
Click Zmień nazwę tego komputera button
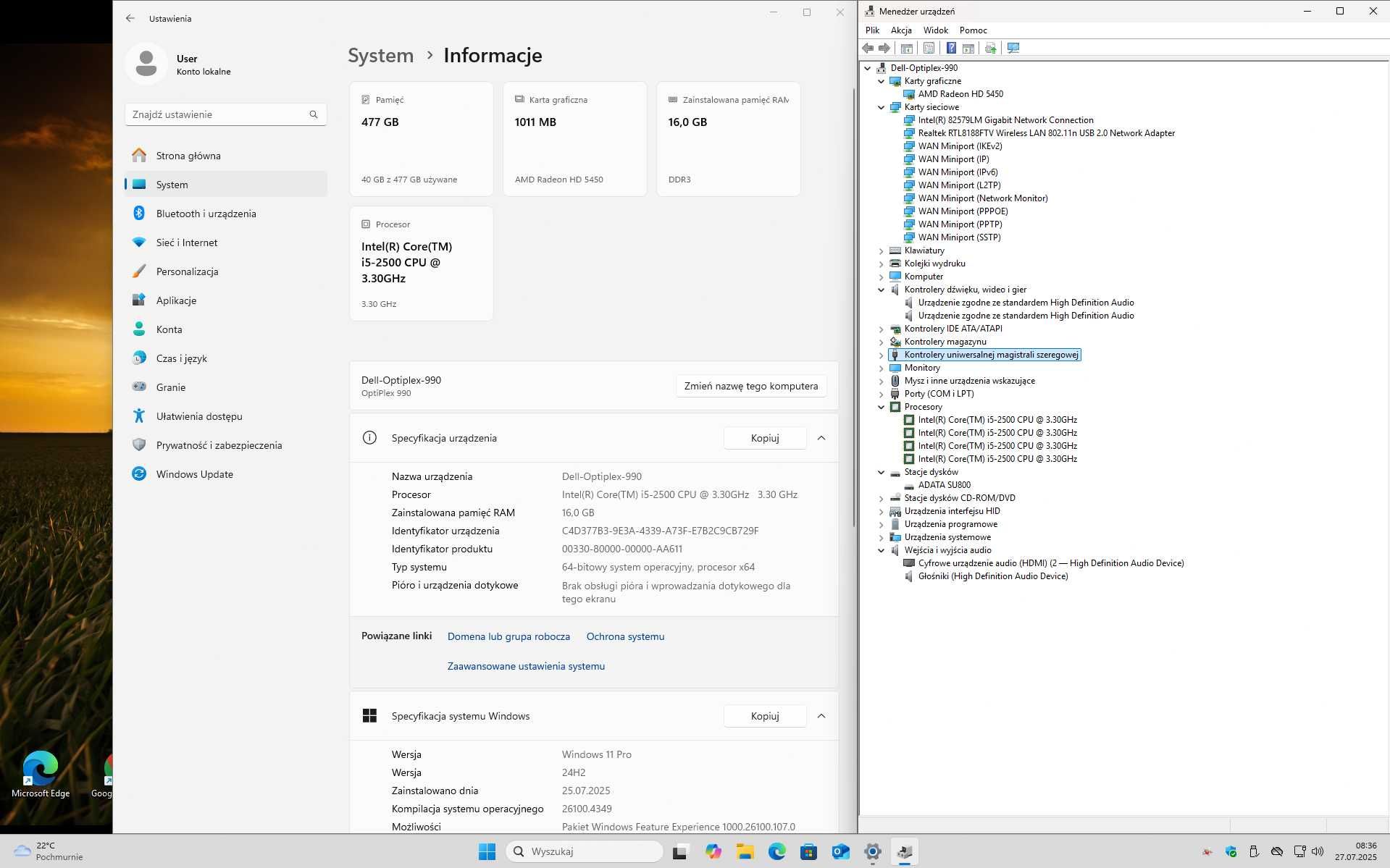(751, 386)
